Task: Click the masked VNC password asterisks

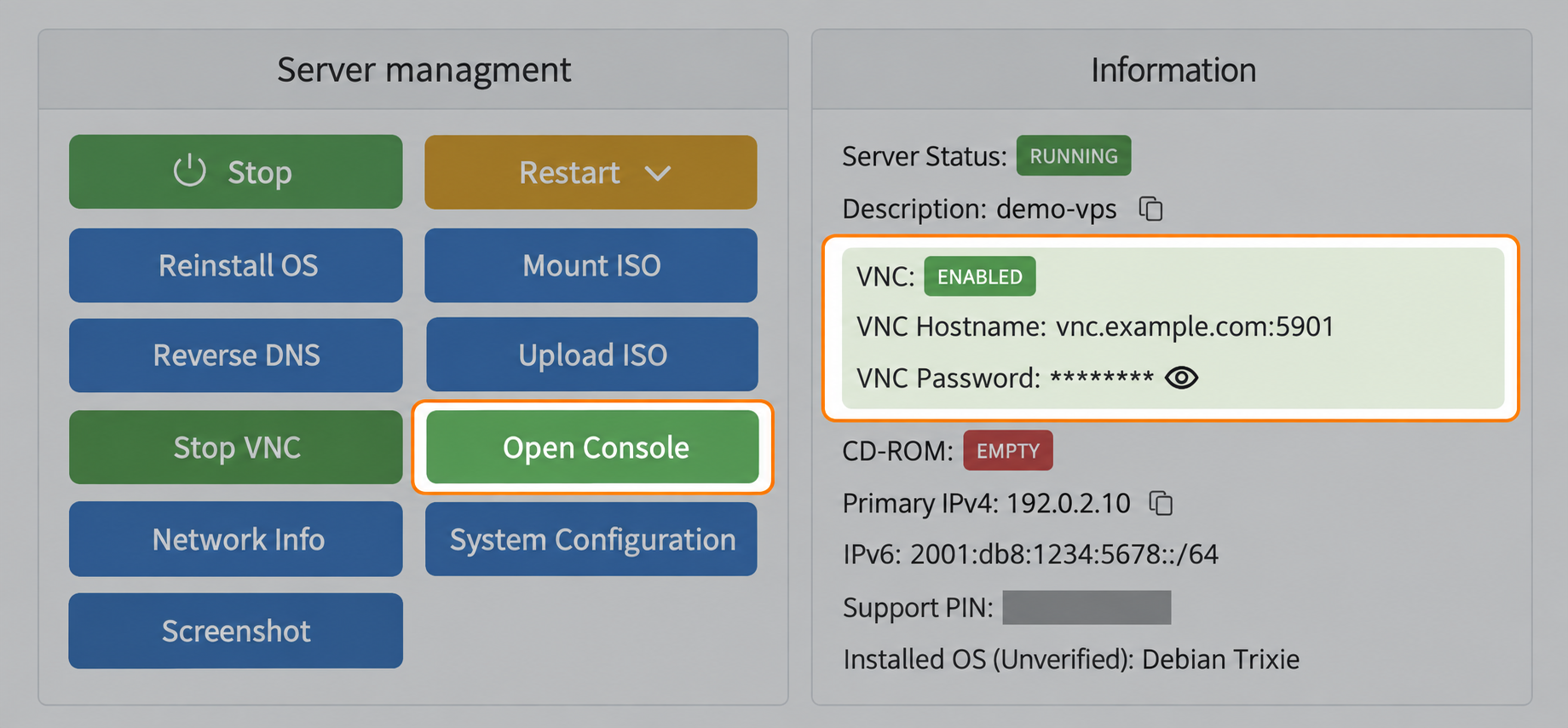Action: pyautogui.click(x=1102, y=378)
